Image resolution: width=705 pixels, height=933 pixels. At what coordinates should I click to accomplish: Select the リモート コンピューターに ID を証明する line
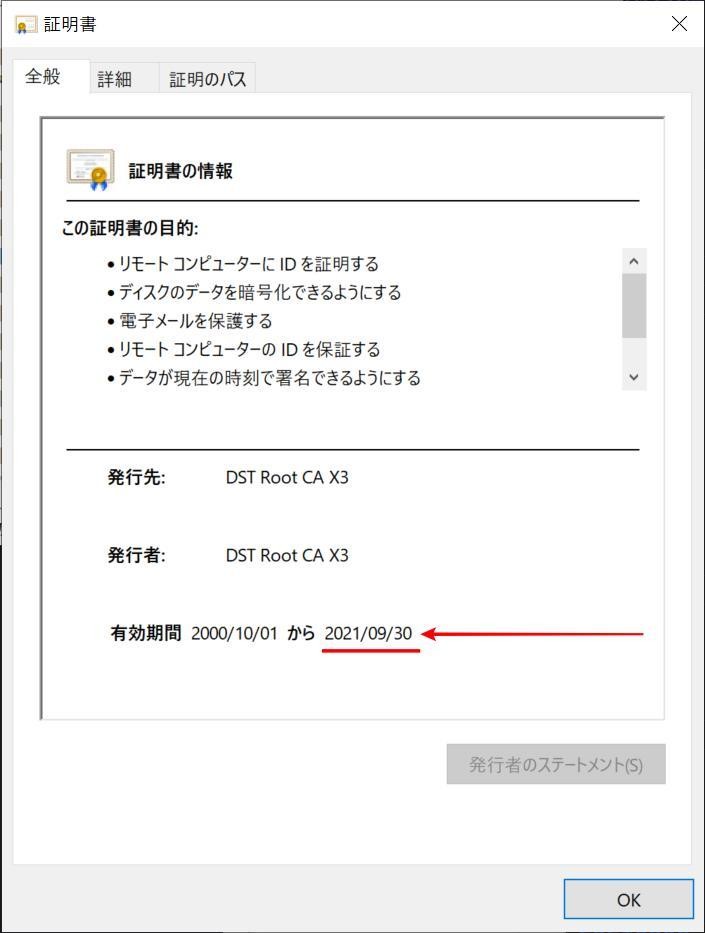tap(243, 264)
